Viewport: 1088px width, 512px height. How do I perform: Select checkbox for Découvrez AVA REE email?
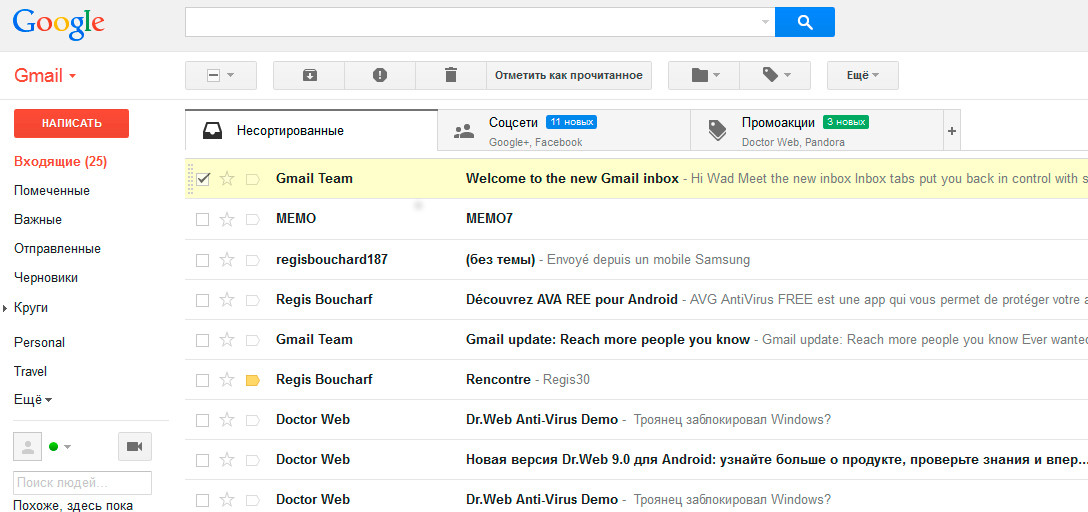tap(203, 300)
